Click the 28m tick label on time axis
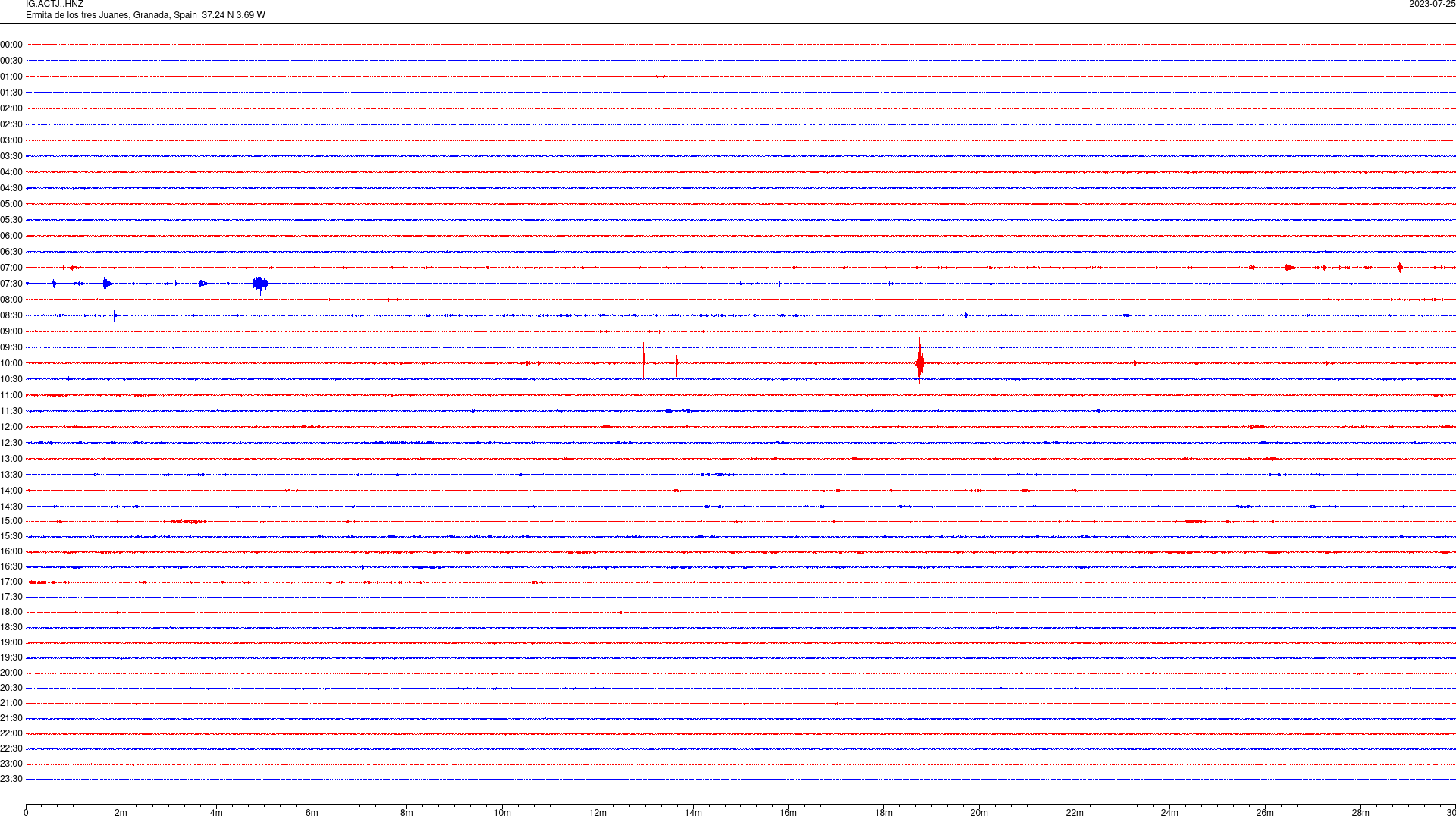This screenshot has height=819, width=1456. click(1360, 813)
